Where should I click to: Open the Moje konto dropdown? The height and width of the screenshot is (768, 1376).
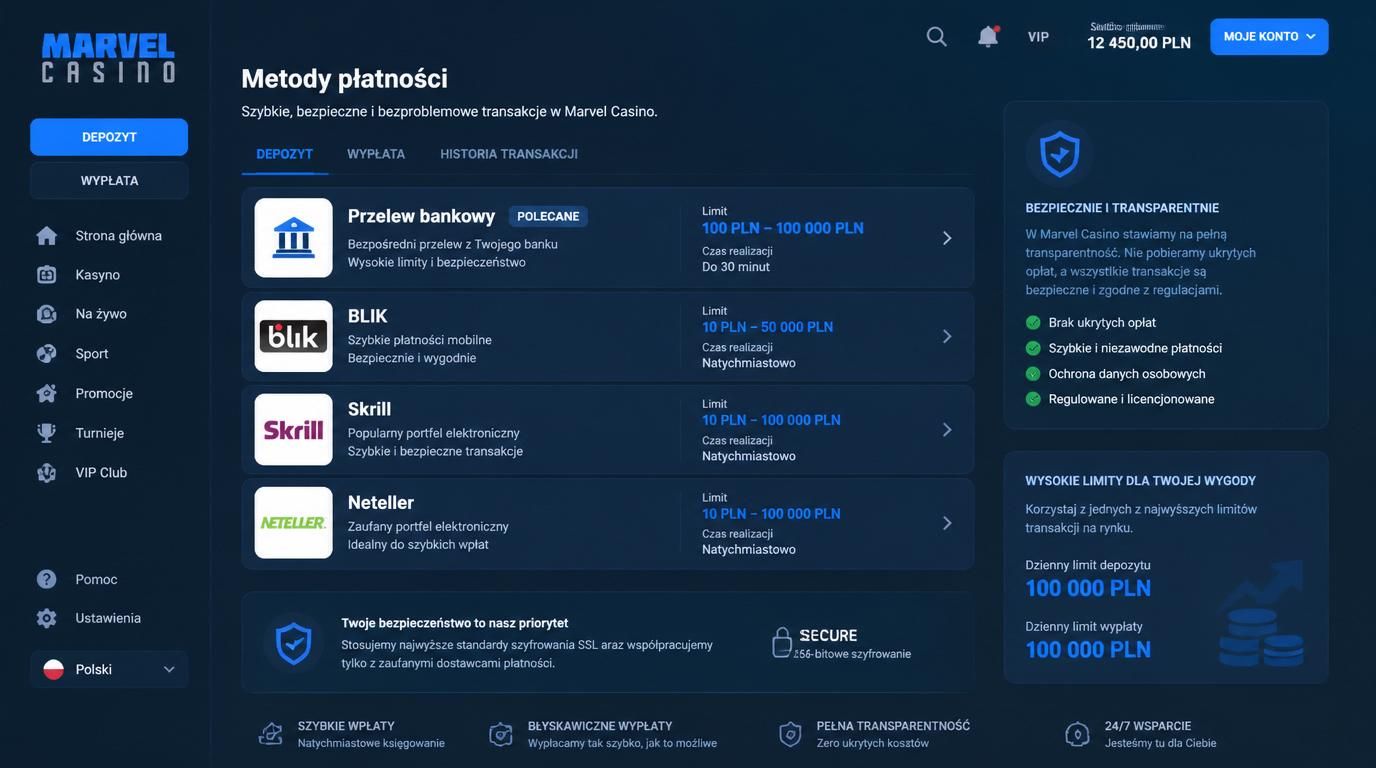click(x=1270, y=37)
